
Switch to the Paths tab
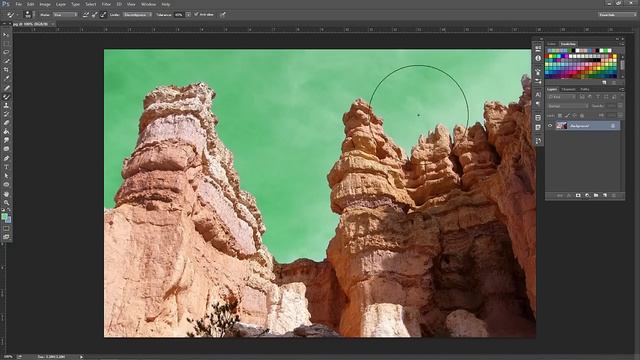point(585,89)
